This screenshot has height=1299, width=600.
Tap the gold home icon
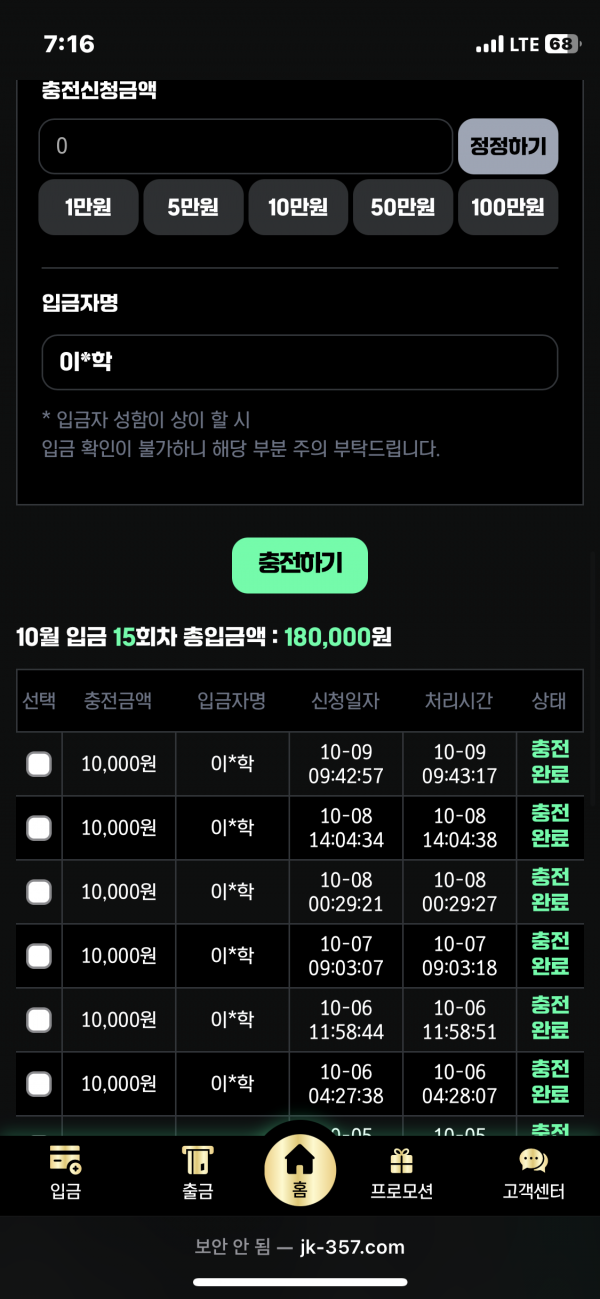click(300, 1162)
